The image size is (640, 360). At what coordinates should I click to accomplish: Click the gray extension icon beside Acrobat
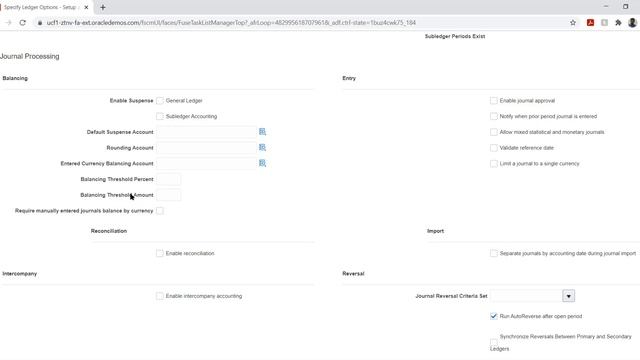[604, 23]
